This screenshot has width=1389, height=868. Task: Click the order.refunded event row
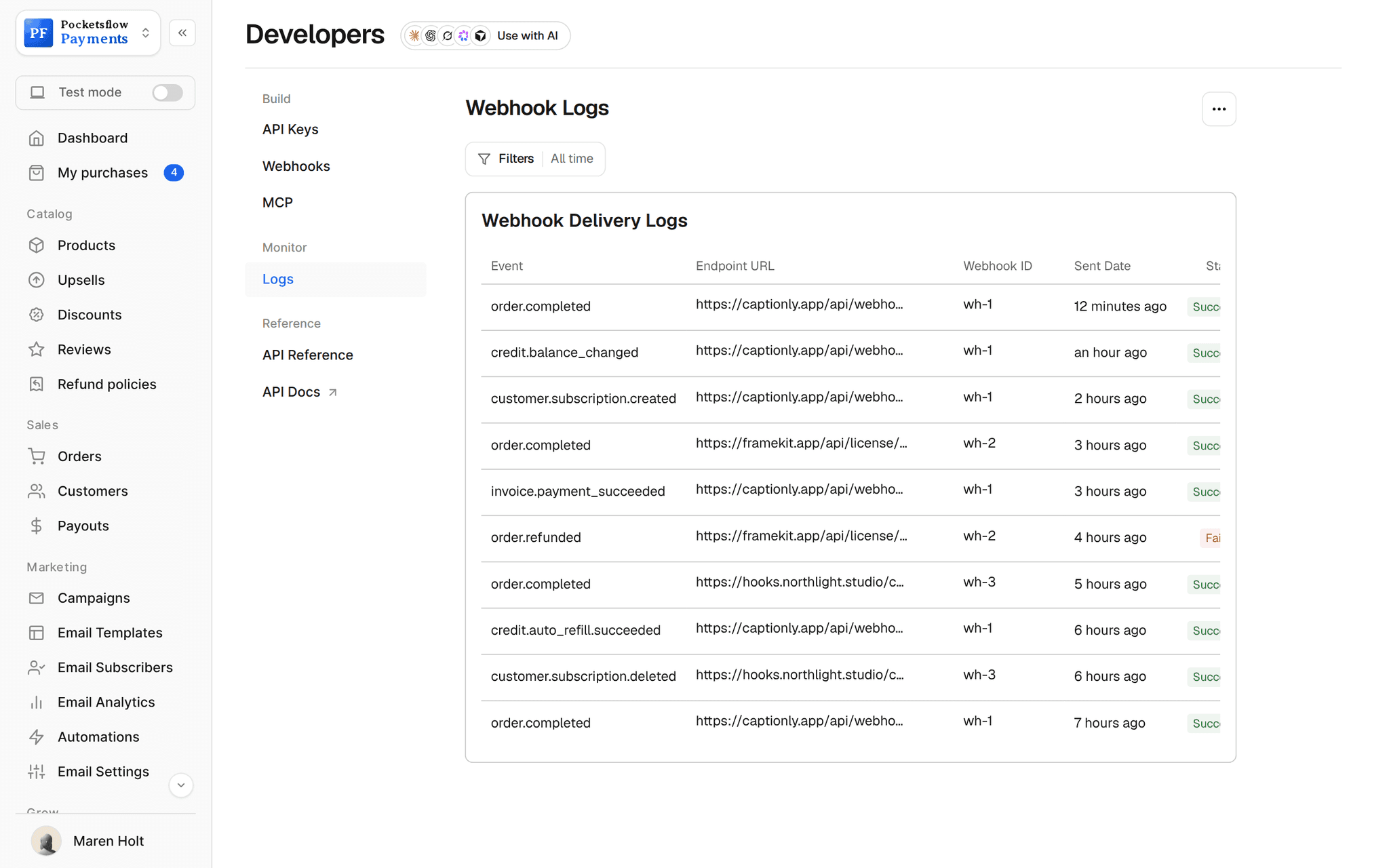pos(850,538)
